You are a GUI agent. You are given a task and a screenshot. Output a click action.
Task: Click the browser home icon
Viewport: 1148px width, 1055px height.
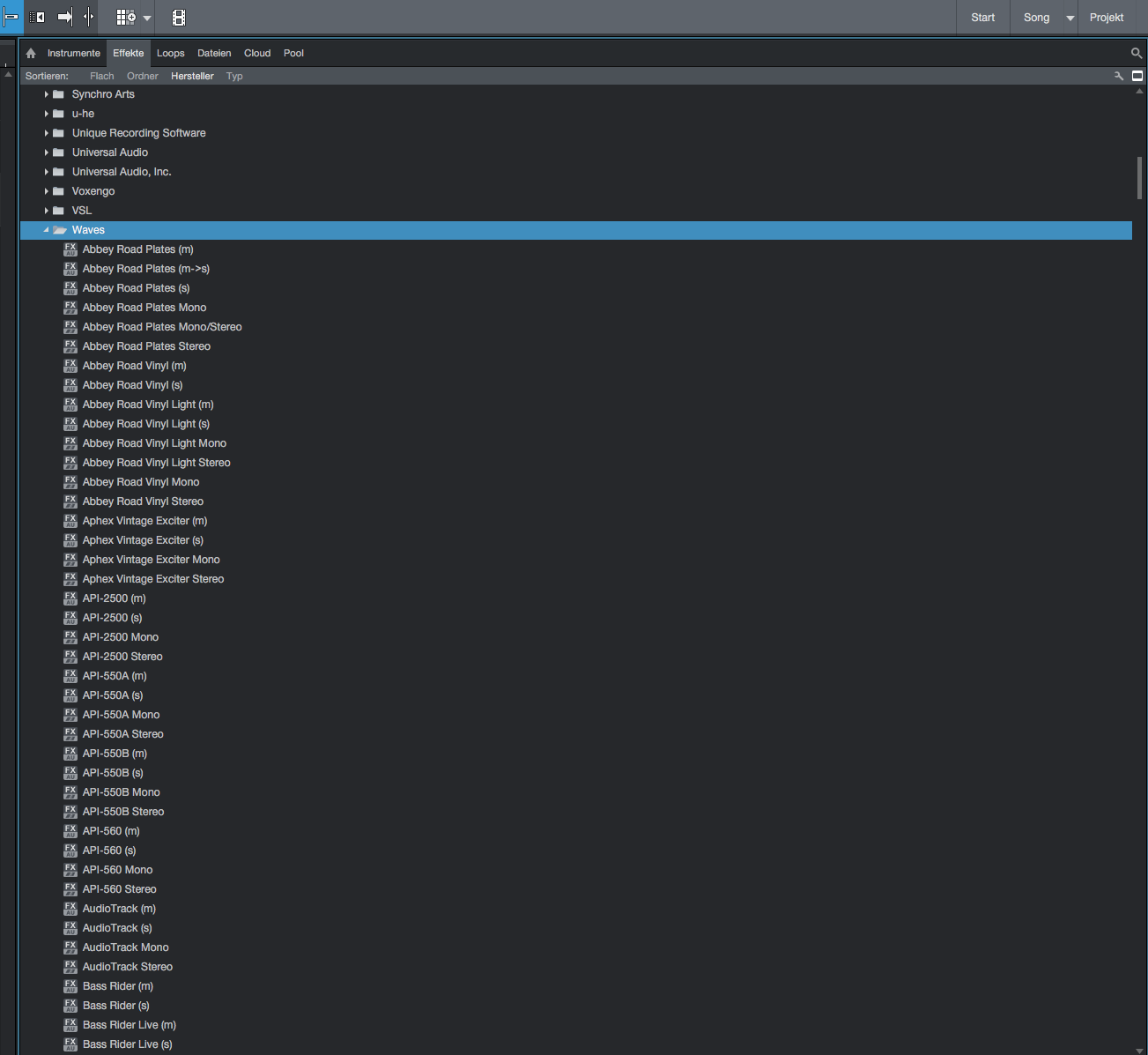(x=31, y=54)
